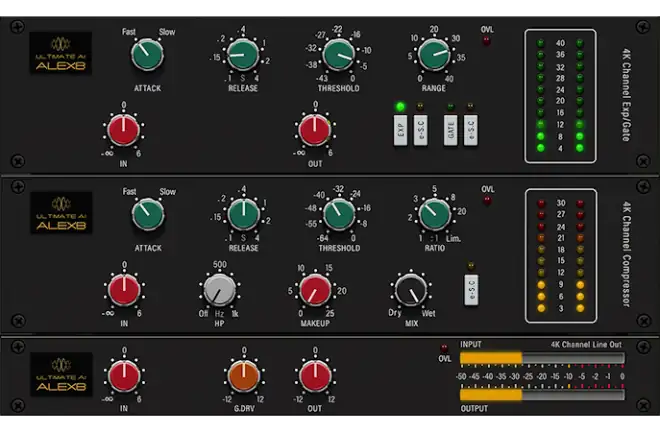Image resolution: width=660 pixels, height=433 pixels.
Task: Click the Exp/Gate LED meter panel
Action: [560, 96]
